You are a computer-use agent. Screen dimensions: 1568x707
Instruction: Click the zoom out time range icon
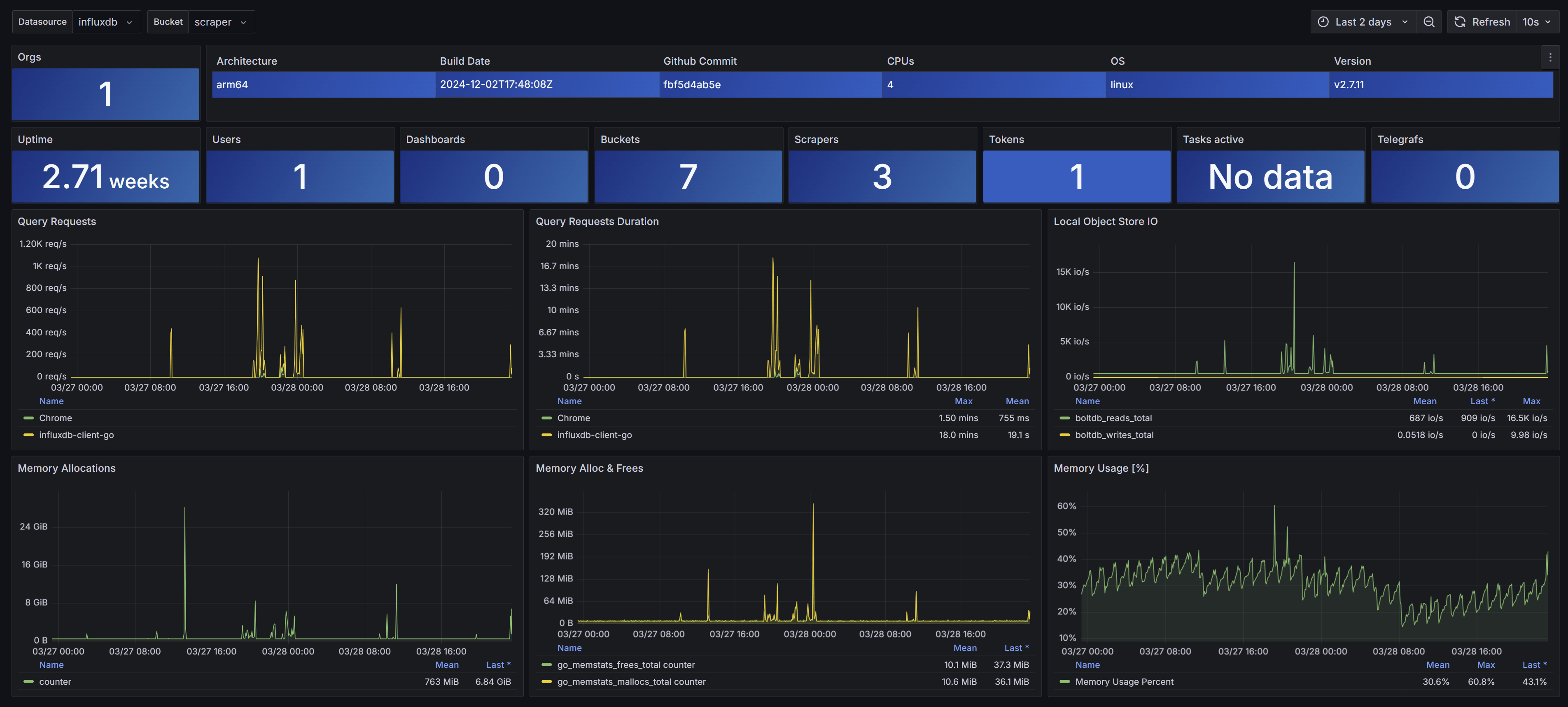(1428, 22)
